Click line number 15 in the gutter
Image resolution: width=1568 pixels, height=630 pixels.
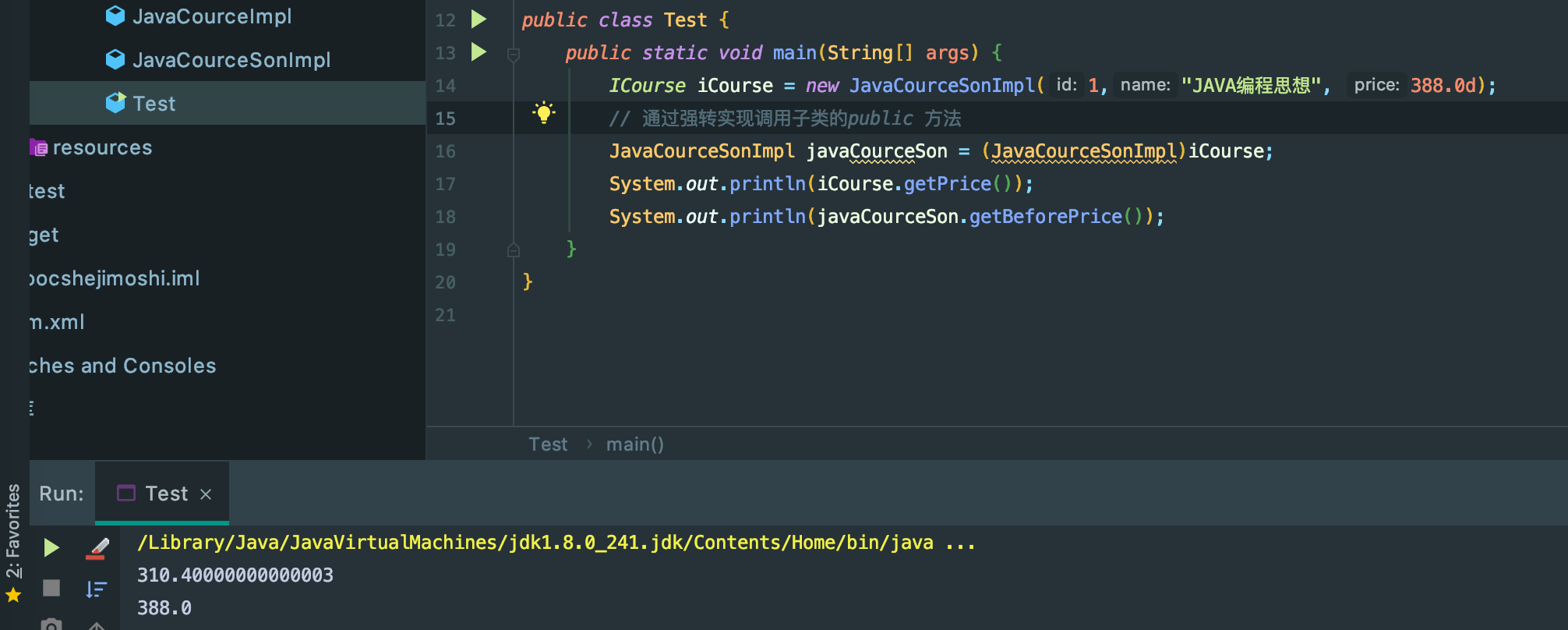[x=445, y=119]
